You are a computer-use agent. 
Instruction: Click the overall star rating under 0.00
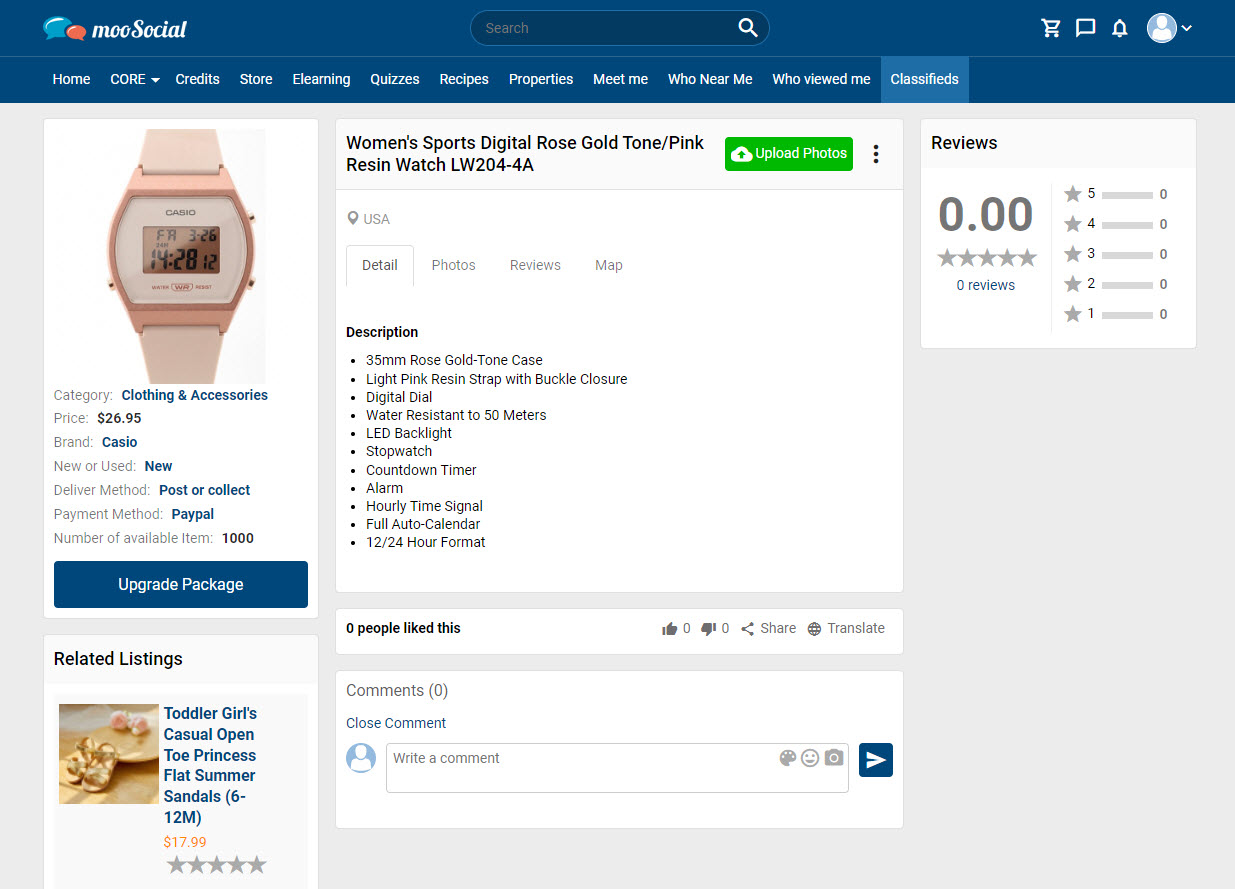987,258
